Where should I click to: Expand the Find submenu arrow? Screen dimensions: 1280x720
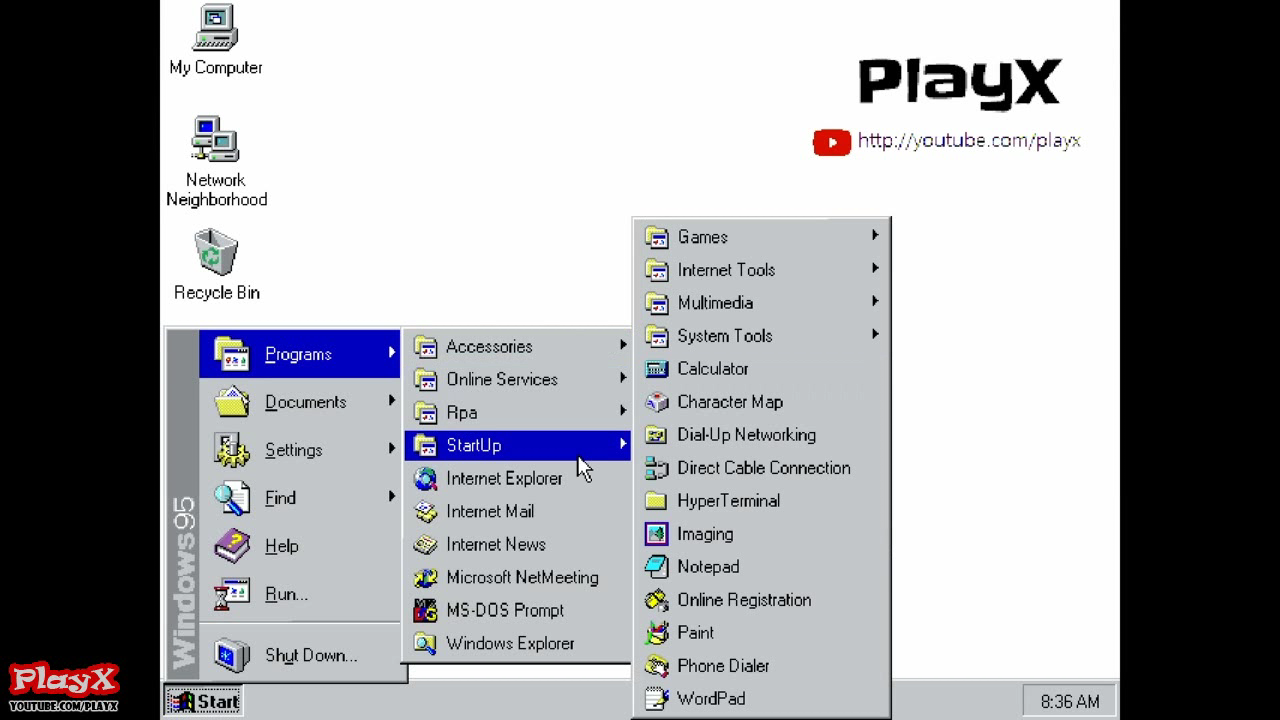coord(392,498)
